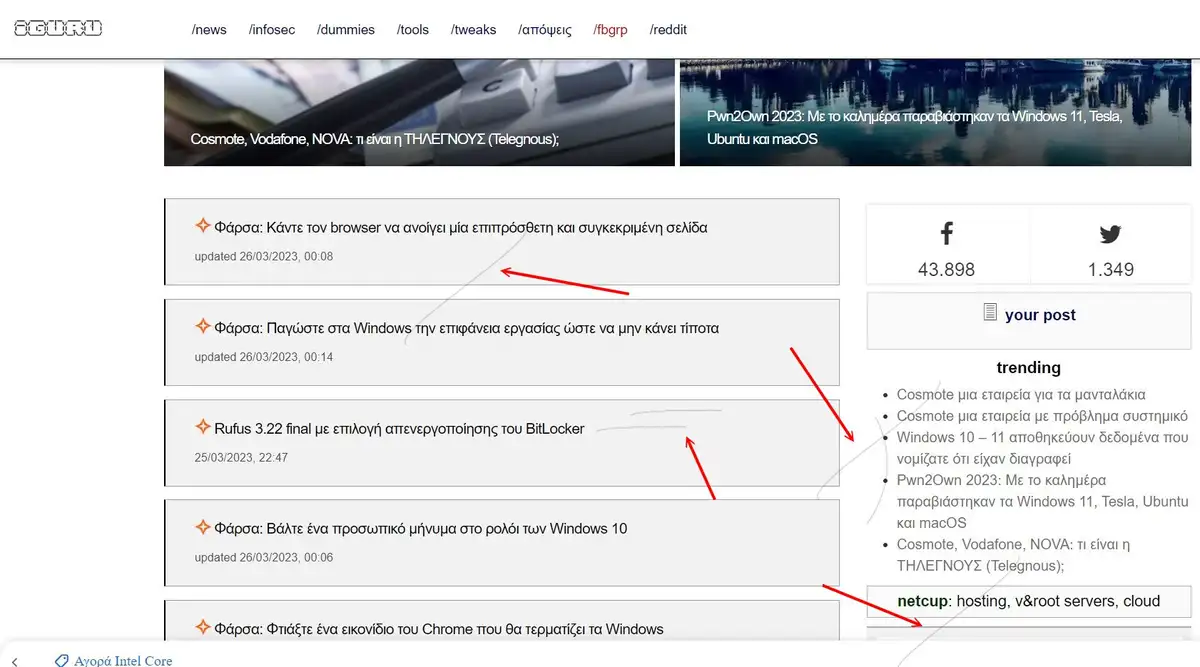The width and height of the screenshot is (1200, 667).
Task: Click the date text updated 26/03/2023, 00:08
Action: coord(264,257)
